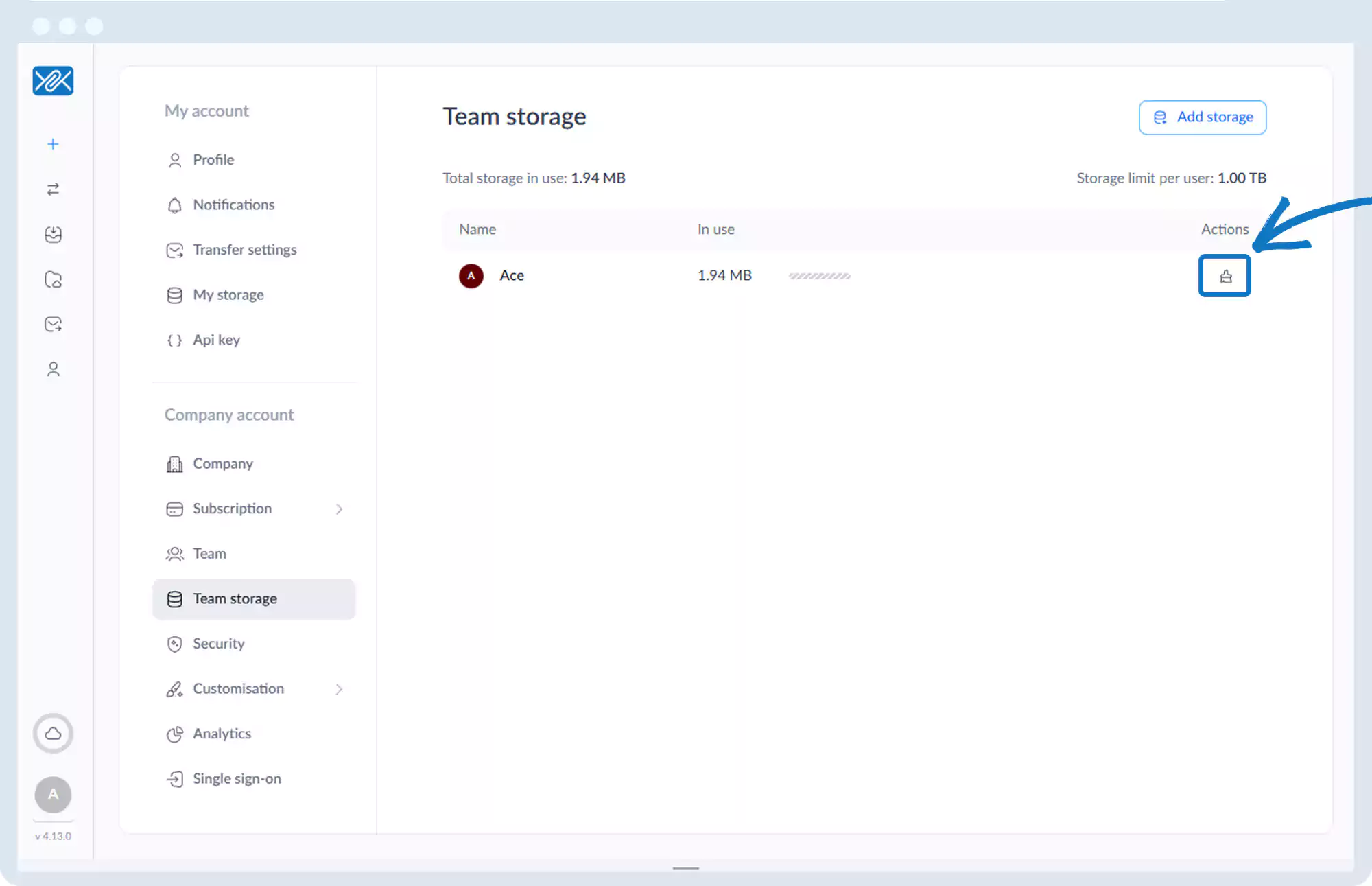Open Transfer settings in My account
1372x886 pixels.
(244, 250)
